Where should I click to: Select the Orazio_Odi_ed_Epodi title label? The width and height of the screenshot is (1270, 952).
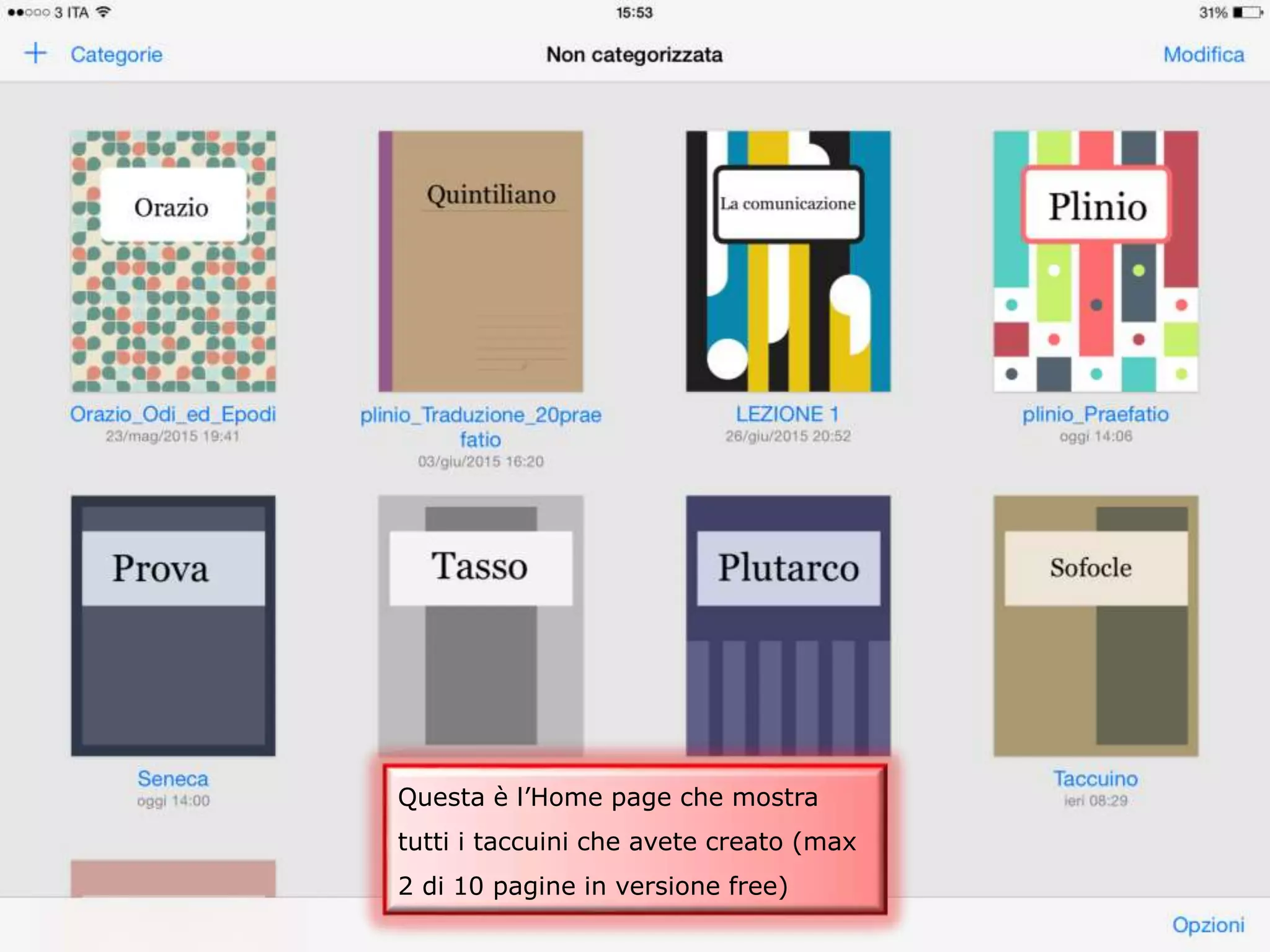point(173,414)
